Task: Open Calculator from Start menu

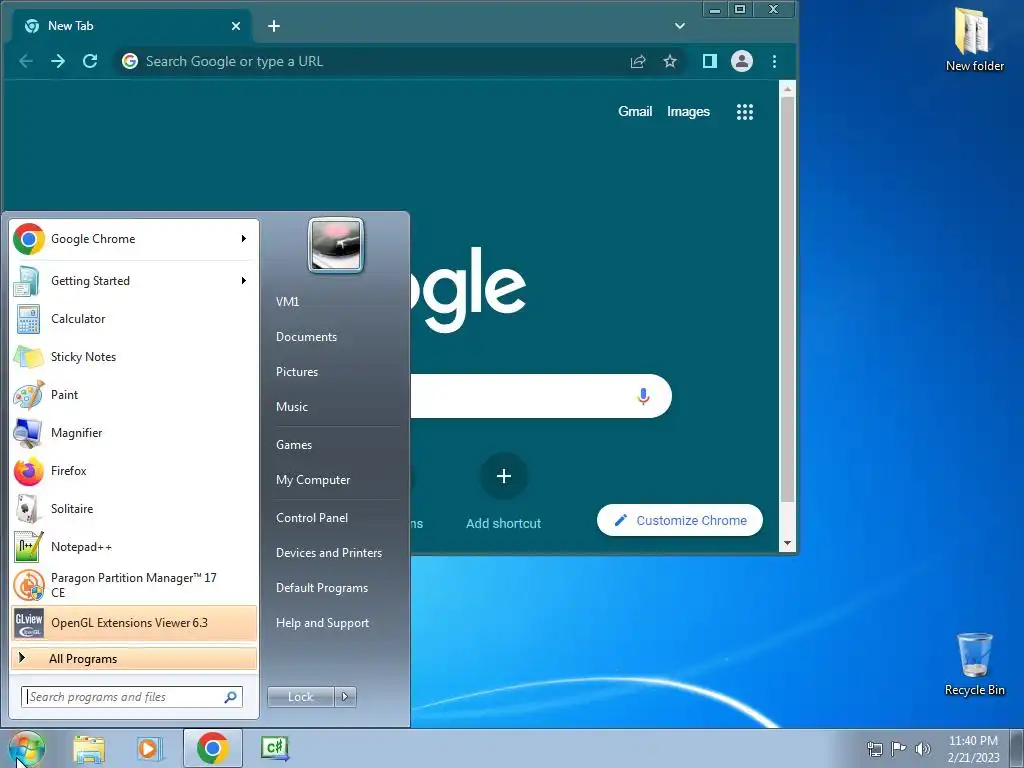Action: click(134, 319)
